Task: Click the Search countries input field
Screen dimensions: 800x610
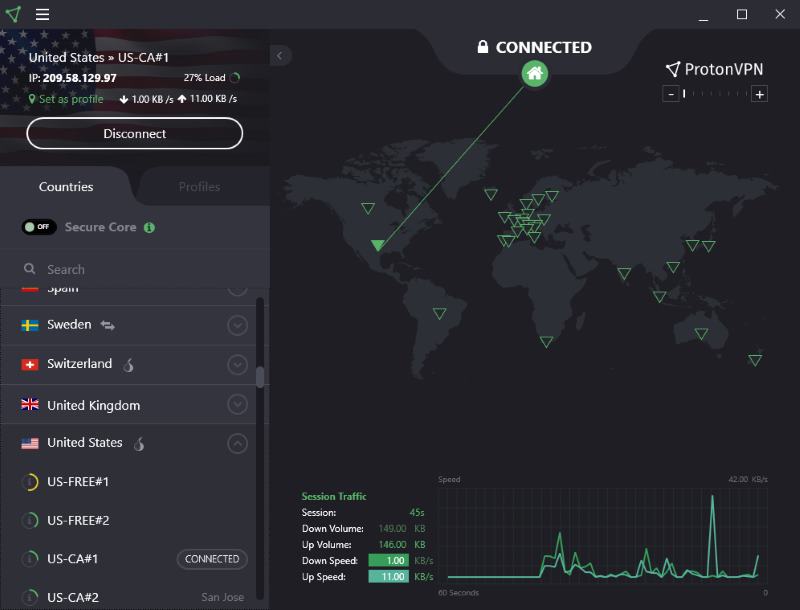Action: tap(135, 269)
